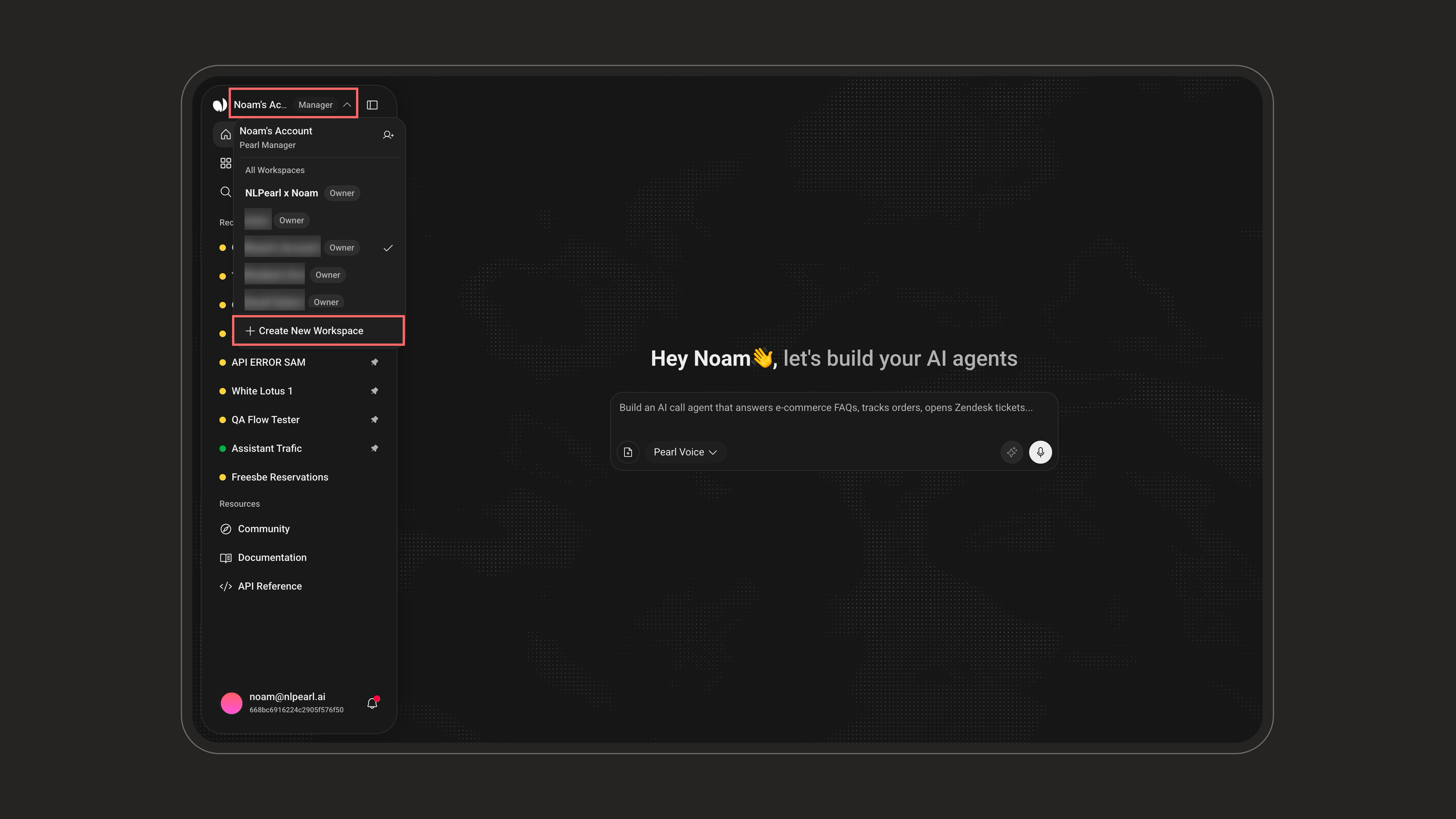
Task: Click the API Reference code icon
Action: (226, 587)
